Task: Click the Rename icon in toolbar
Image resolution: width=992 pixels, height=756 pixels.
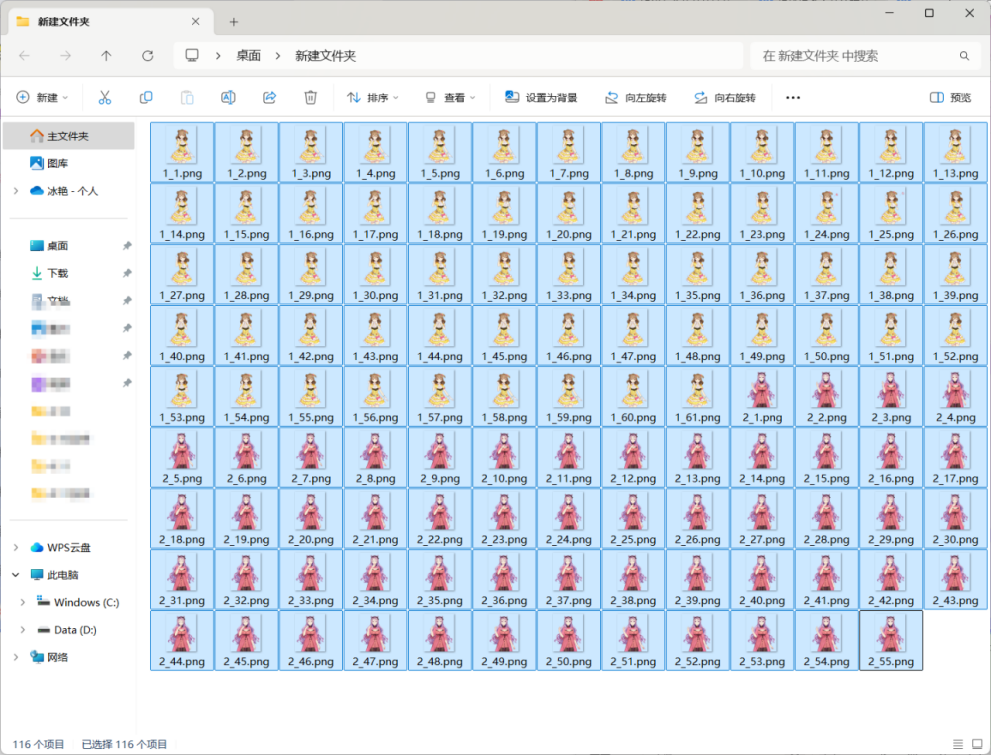Action: click(228, 97)
